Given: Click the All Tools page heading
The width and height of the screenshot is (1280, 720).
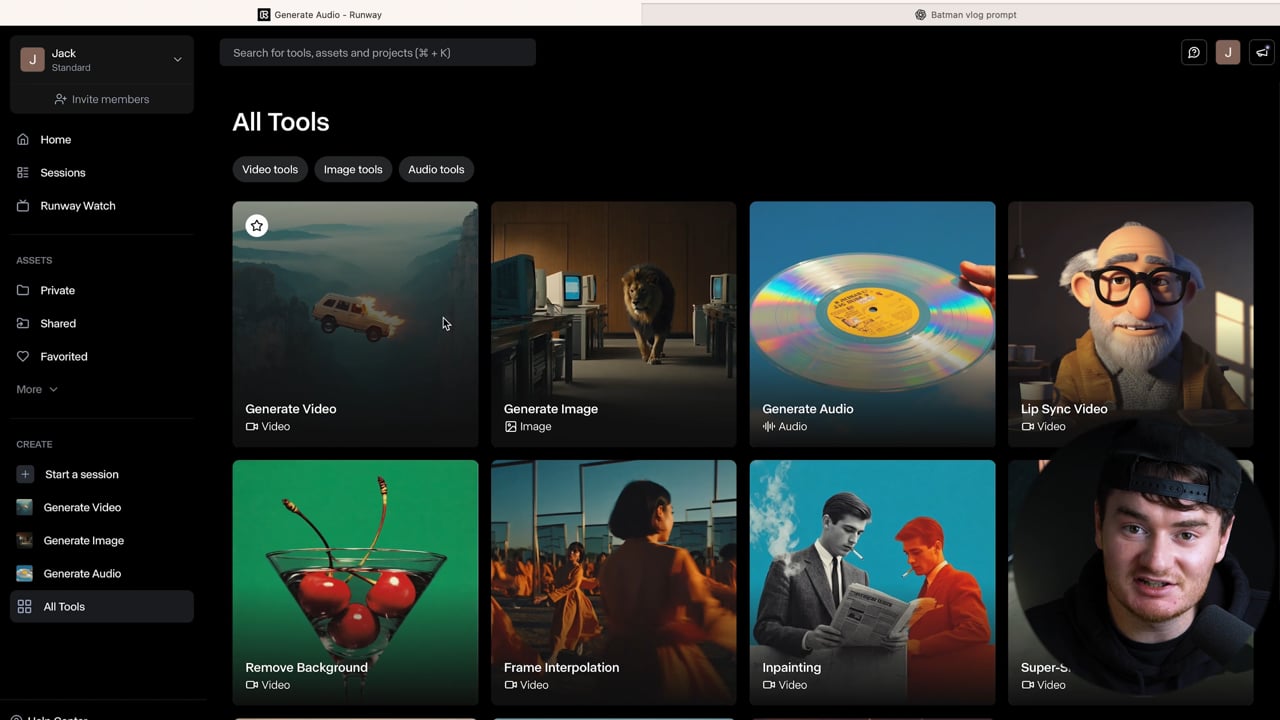Looking at the screenshot, I should tap(281, 122).
